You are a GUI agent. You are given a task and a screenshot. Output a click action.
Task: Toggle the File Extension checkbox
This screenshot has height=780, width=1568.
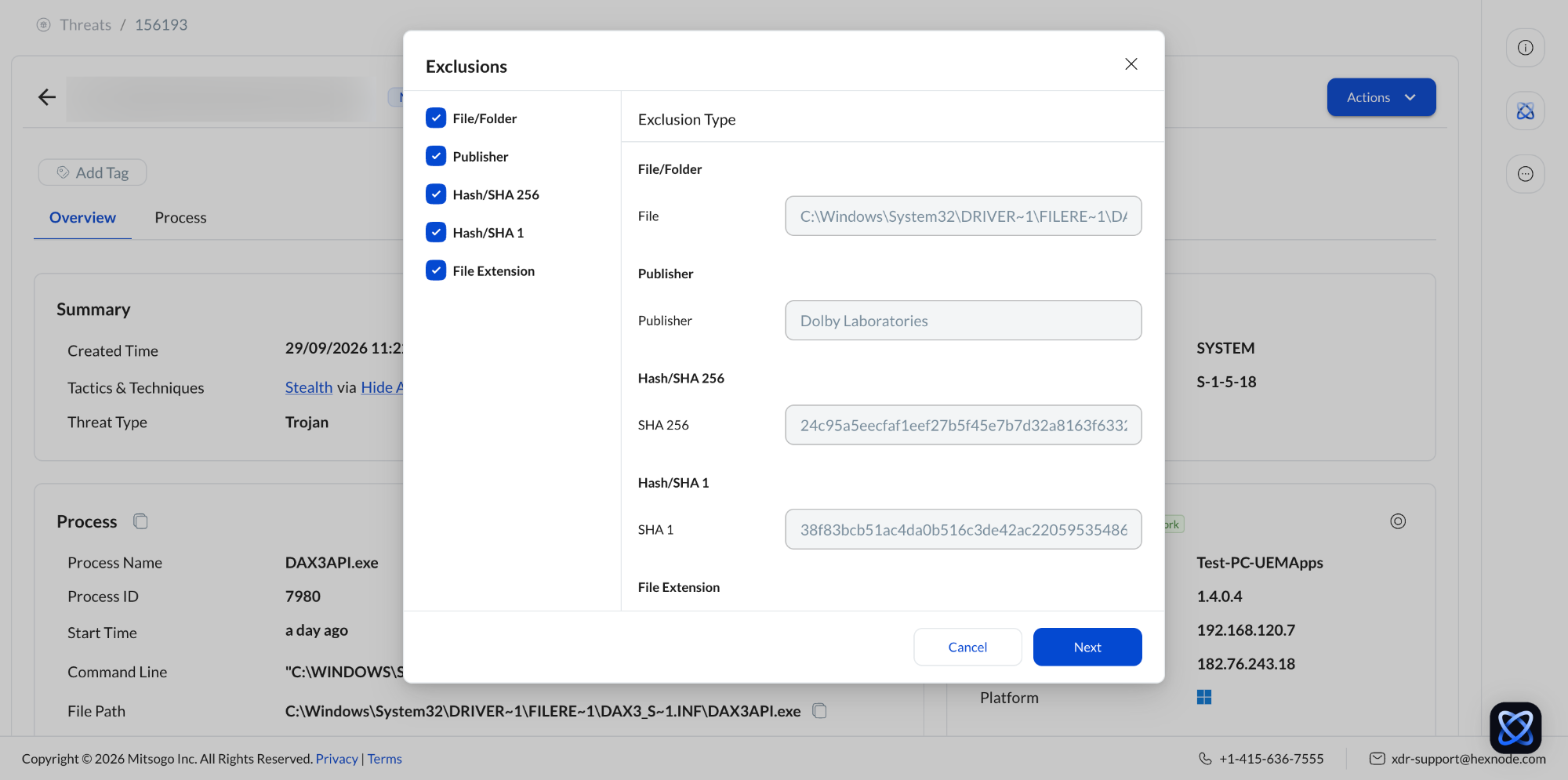coord(436,270)
